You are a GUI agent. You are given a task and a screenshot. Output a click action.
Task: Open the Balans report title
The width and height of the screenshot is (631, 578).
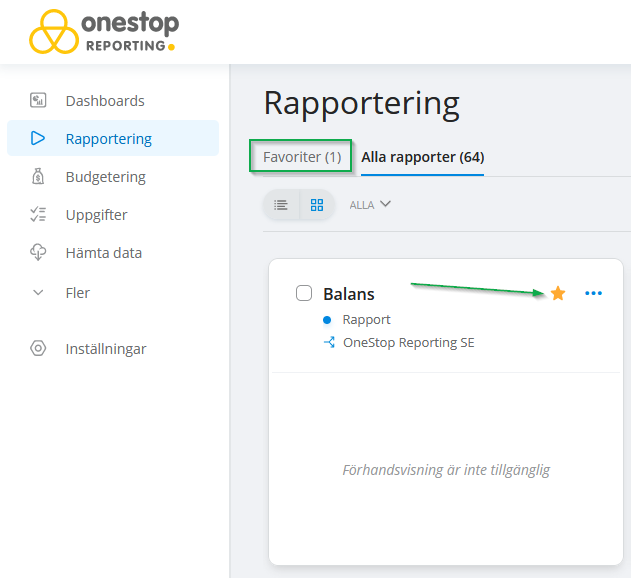click(x=349, y=294)
